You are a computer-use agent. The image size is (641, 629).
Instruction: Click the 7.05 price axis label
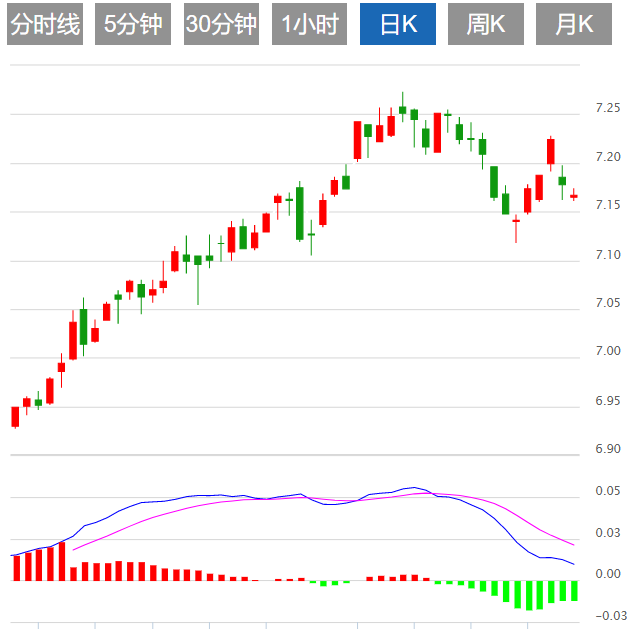[608, 303]
